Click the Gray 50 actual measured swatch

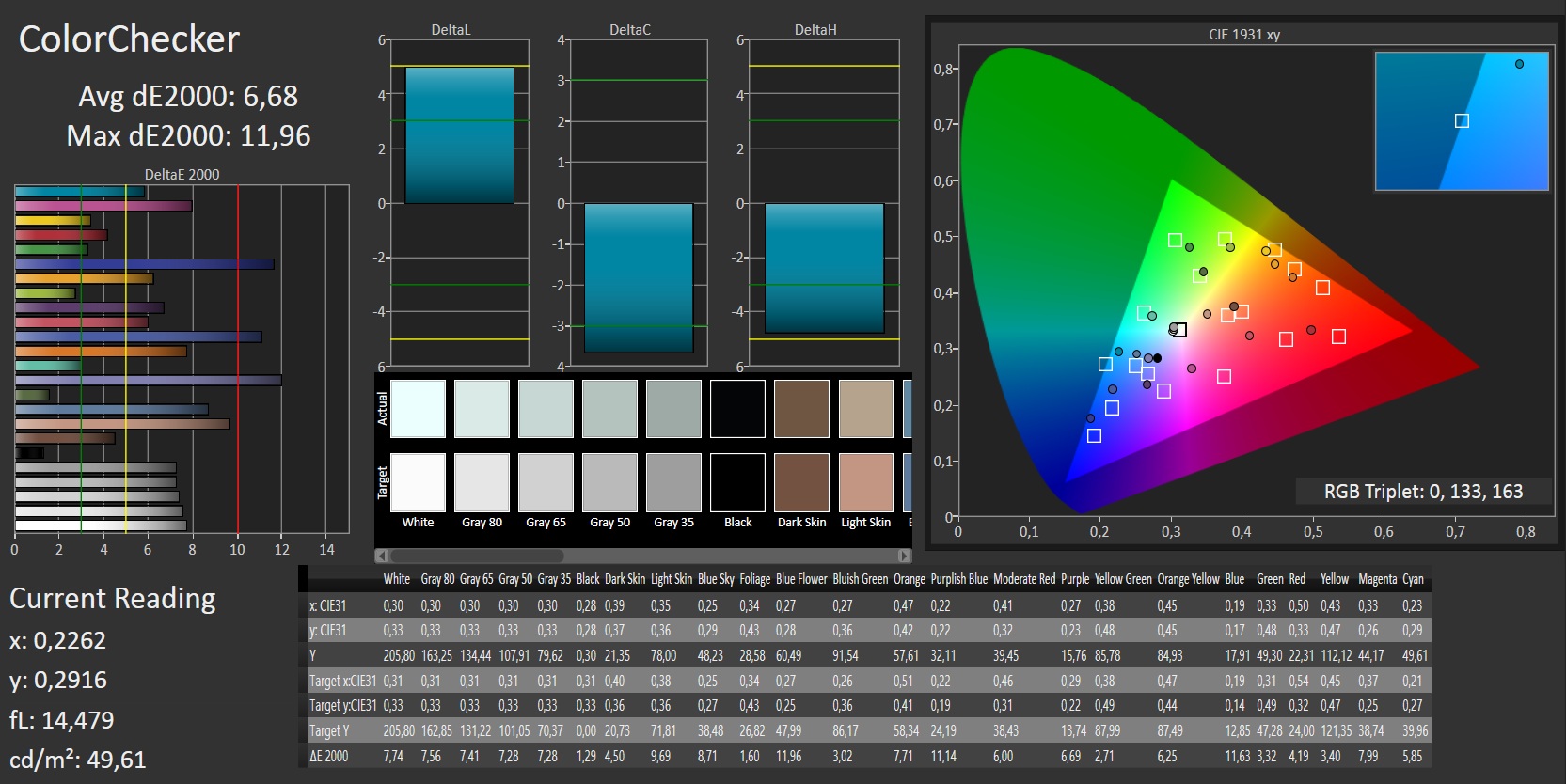609,409
